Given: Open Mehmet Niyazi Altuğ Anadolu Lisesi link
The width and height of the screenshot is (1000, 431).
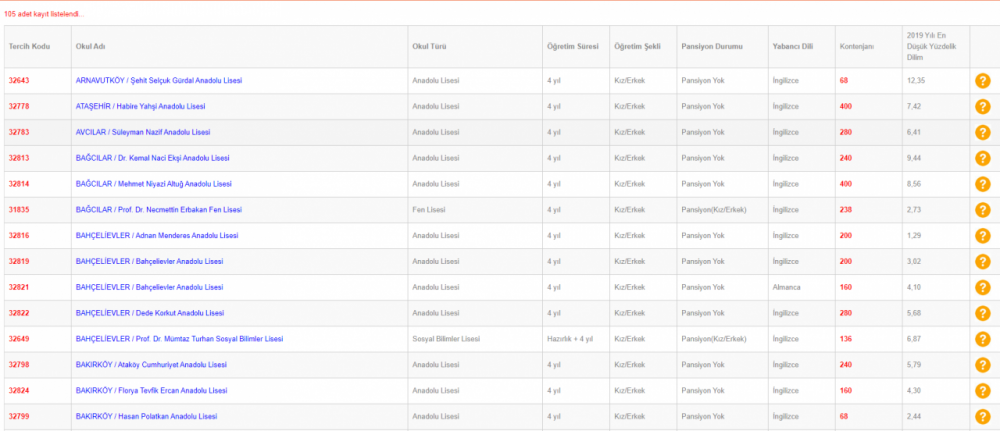Looking at the screenshot, I should click(x=153, y=184).
